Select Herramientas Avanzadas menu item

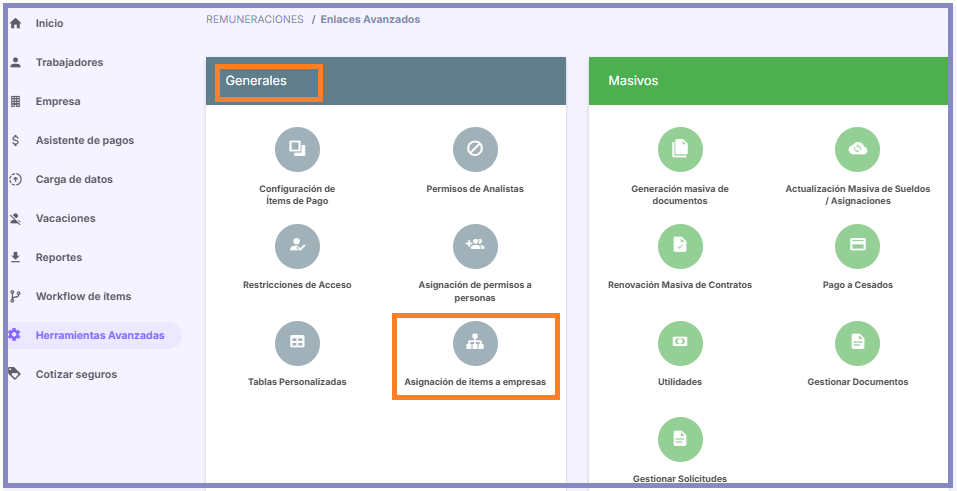(x=95, y=335)
